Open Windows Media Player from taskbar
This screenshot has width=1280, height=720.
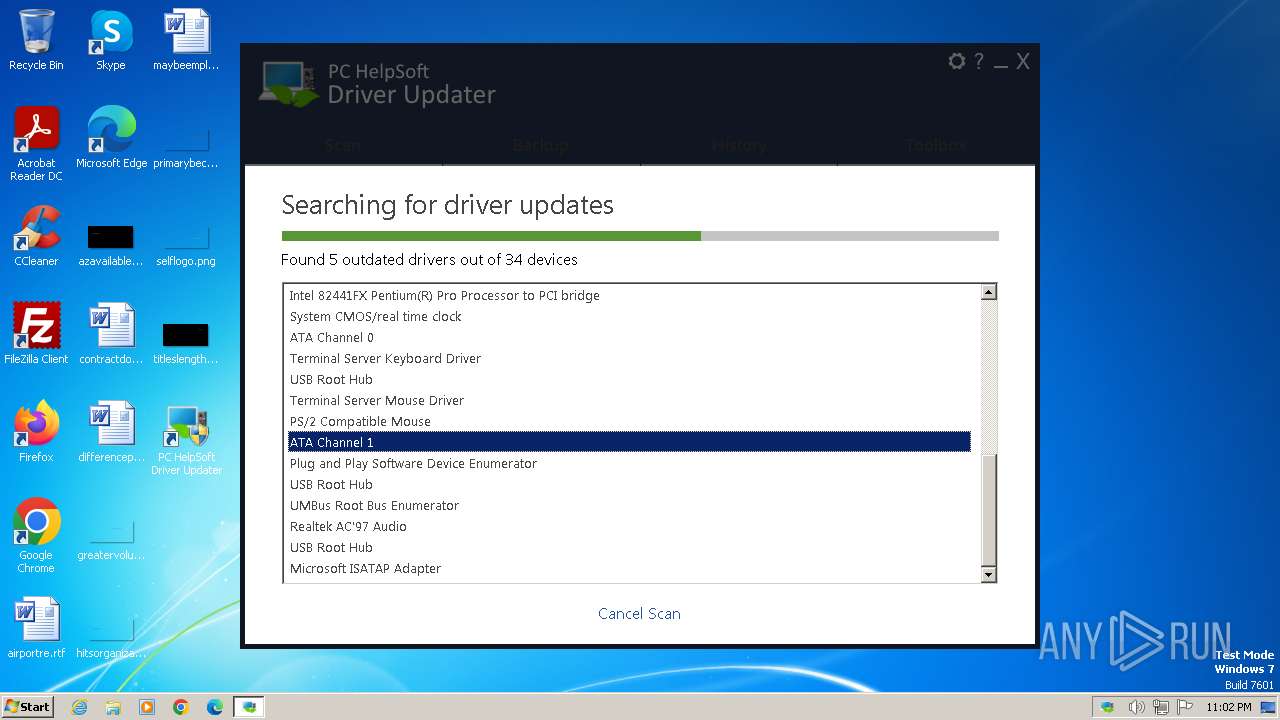pyautogui.click(x=147, y=707)
